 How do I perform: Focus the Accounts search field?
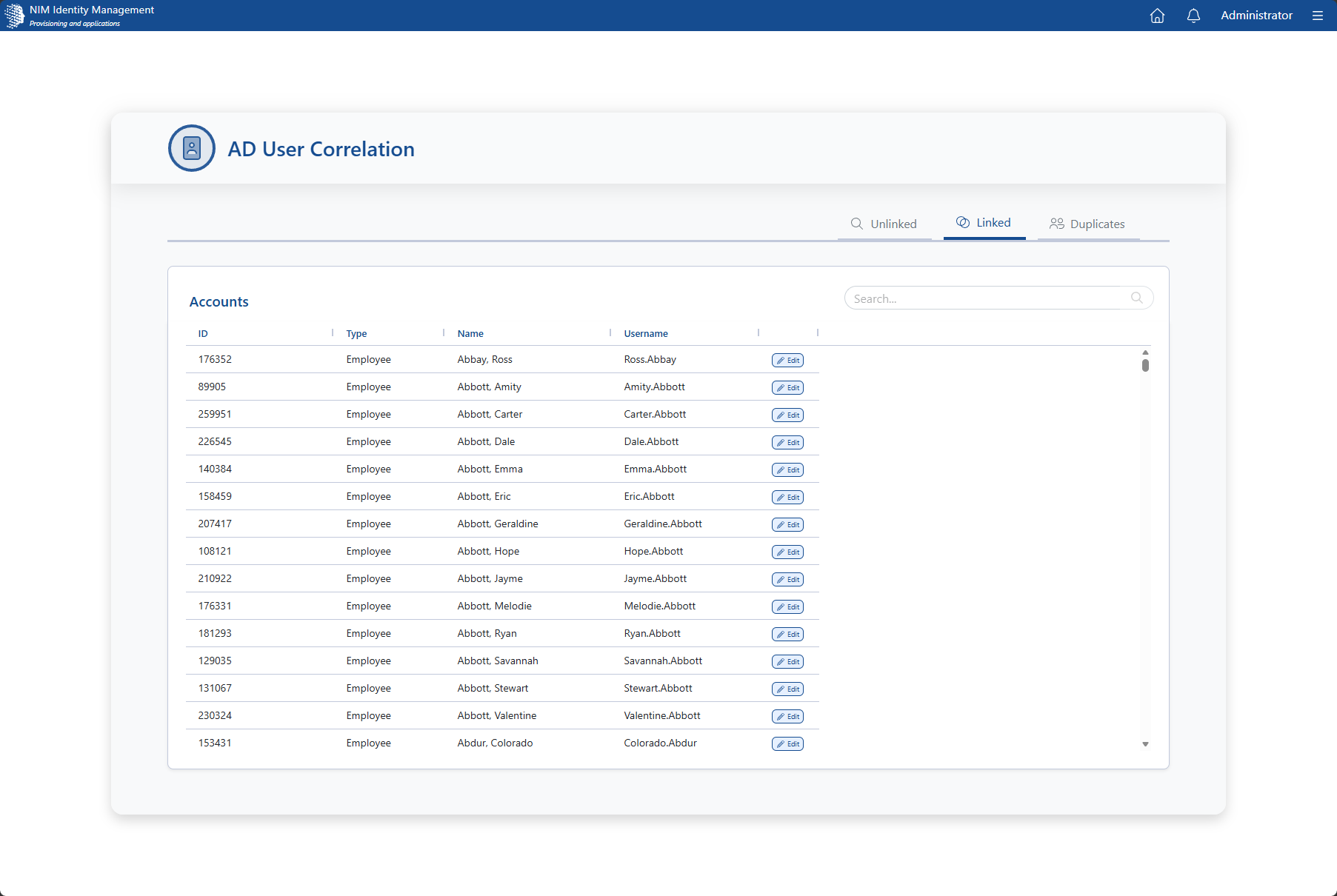pyautogui.click(x=998, y=298)
